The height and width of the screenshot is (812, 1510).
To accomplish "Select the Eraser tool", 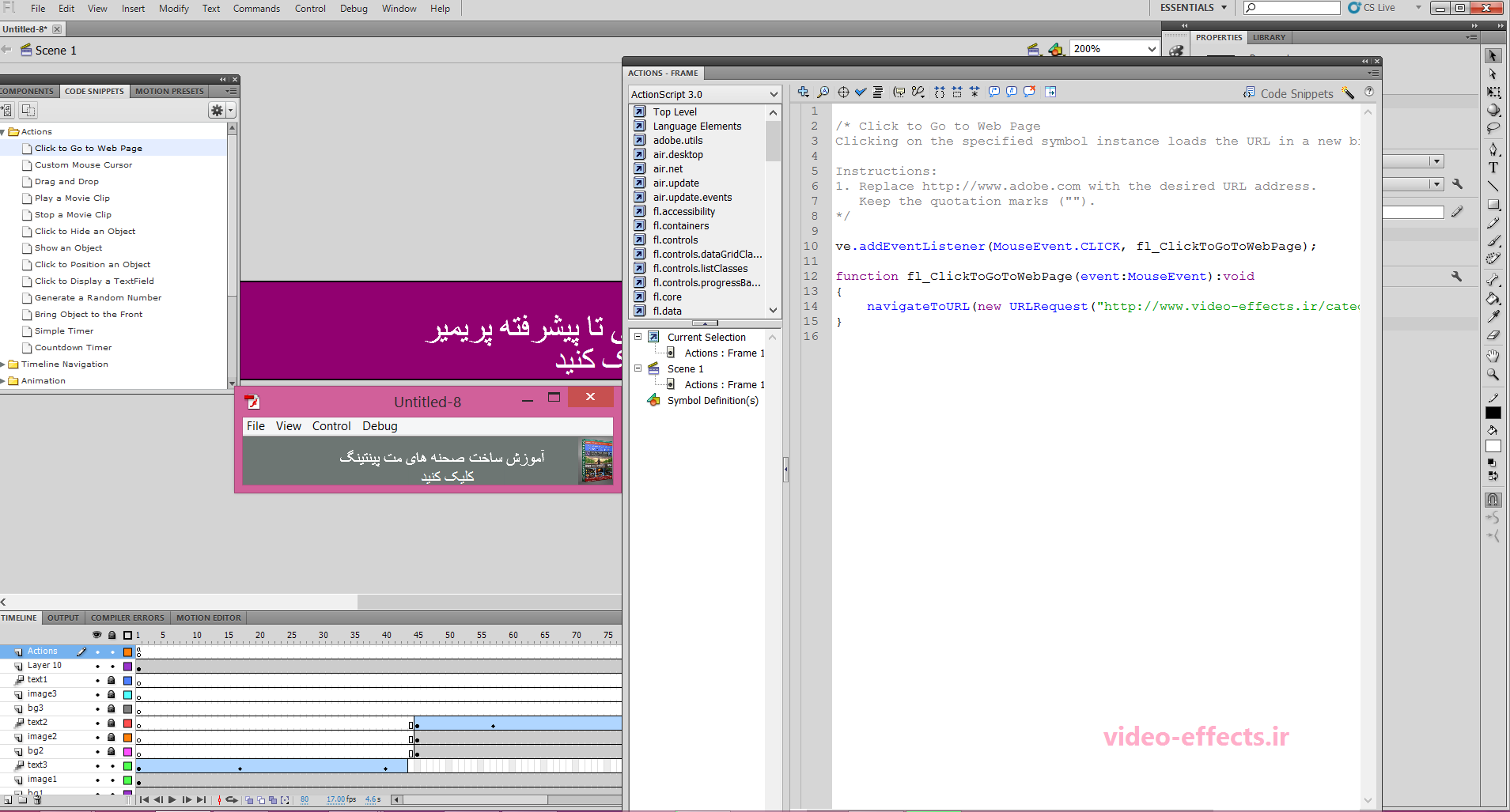I will [1493, 335].
